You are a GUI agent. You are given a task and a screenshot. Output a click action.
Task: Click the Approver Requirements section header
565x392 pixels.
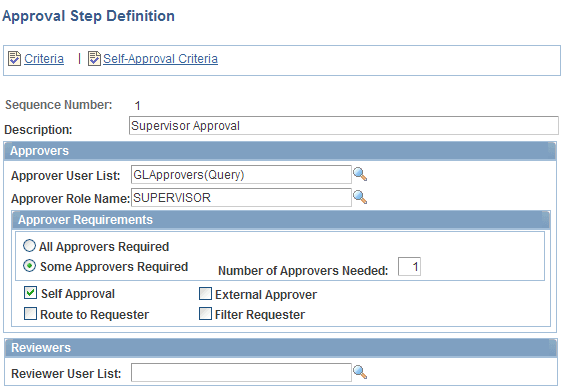pos(281,220)
